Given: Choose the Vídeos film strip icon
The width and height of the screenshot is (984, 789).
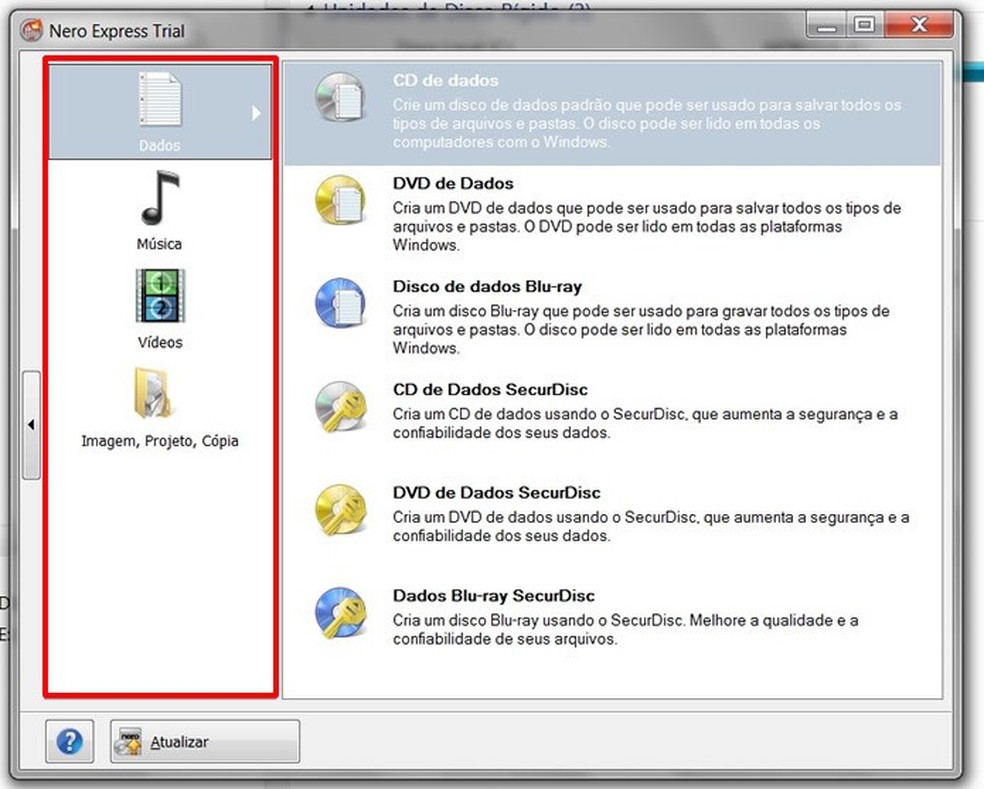Looking at the screenshot, I should (160, 296).
